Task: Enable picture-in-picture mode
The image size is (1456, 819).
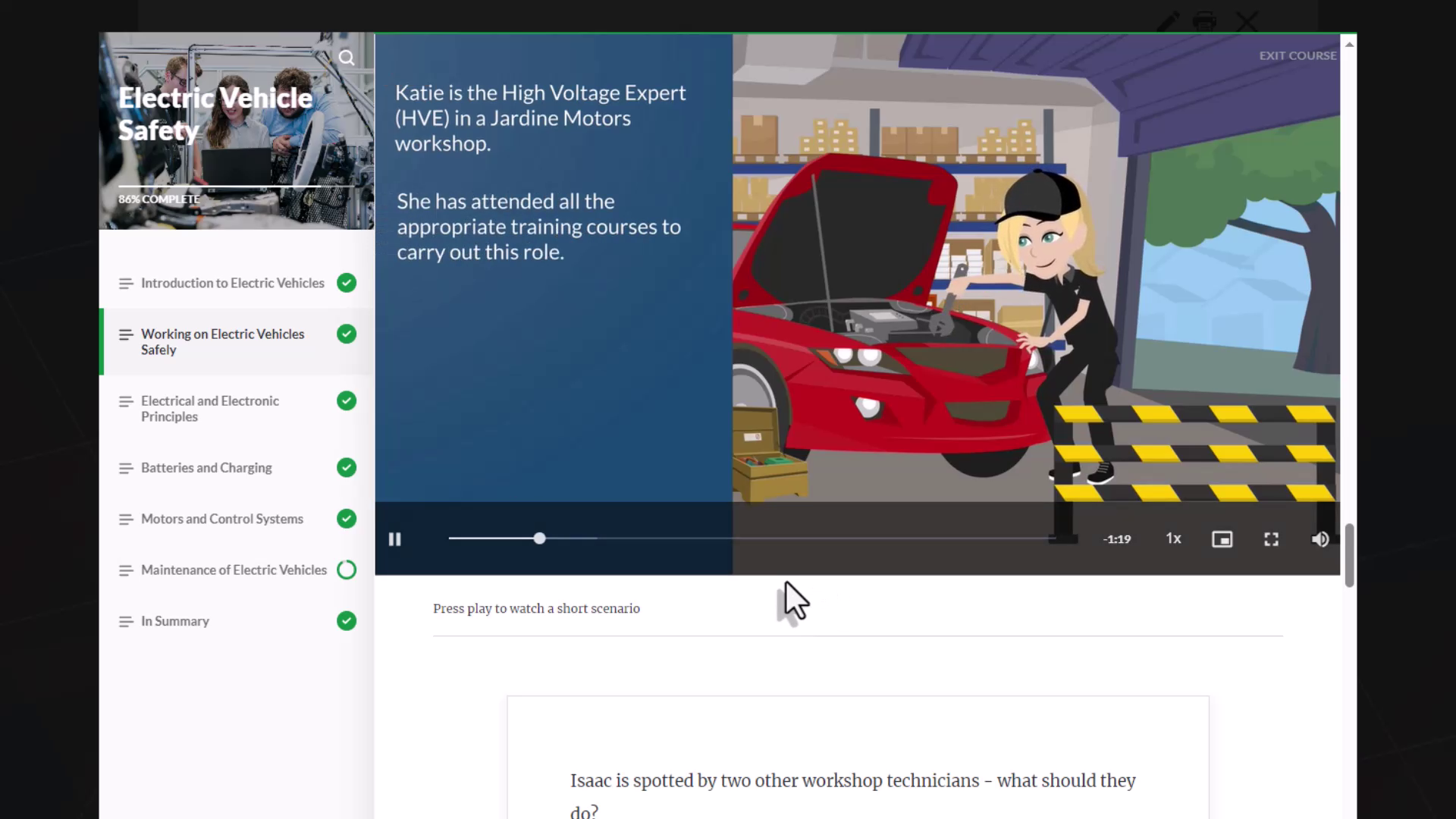Action: (x=1222, y=539)
